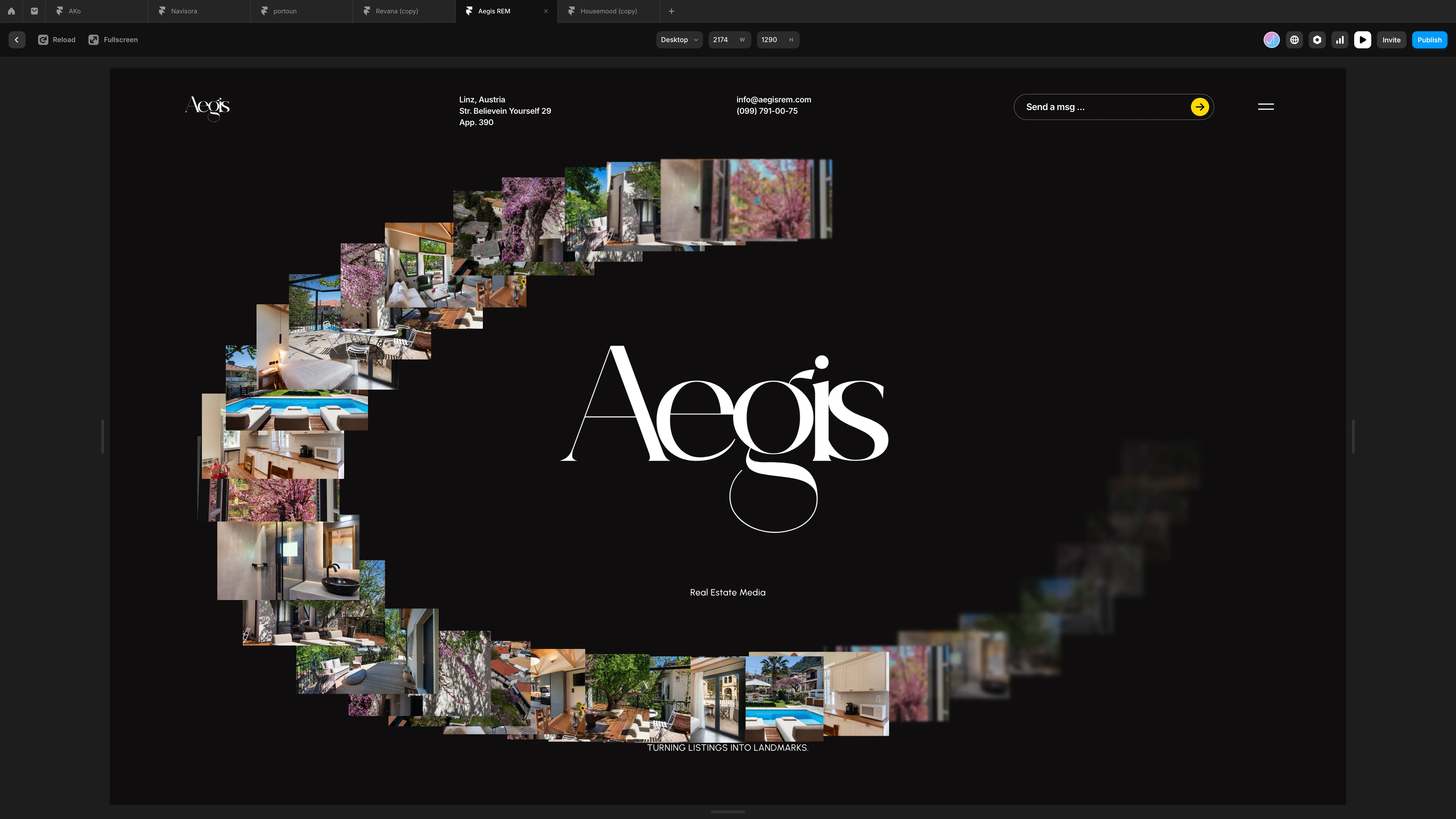Switch to the Housemood (copy) tab

608,11
